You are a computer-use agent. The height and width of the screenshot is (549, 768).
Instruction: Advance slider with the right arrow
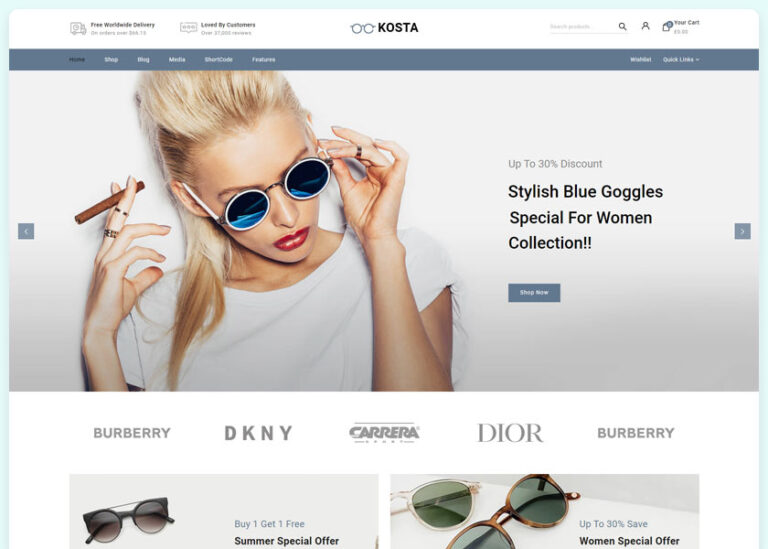[x=742, y=231]
